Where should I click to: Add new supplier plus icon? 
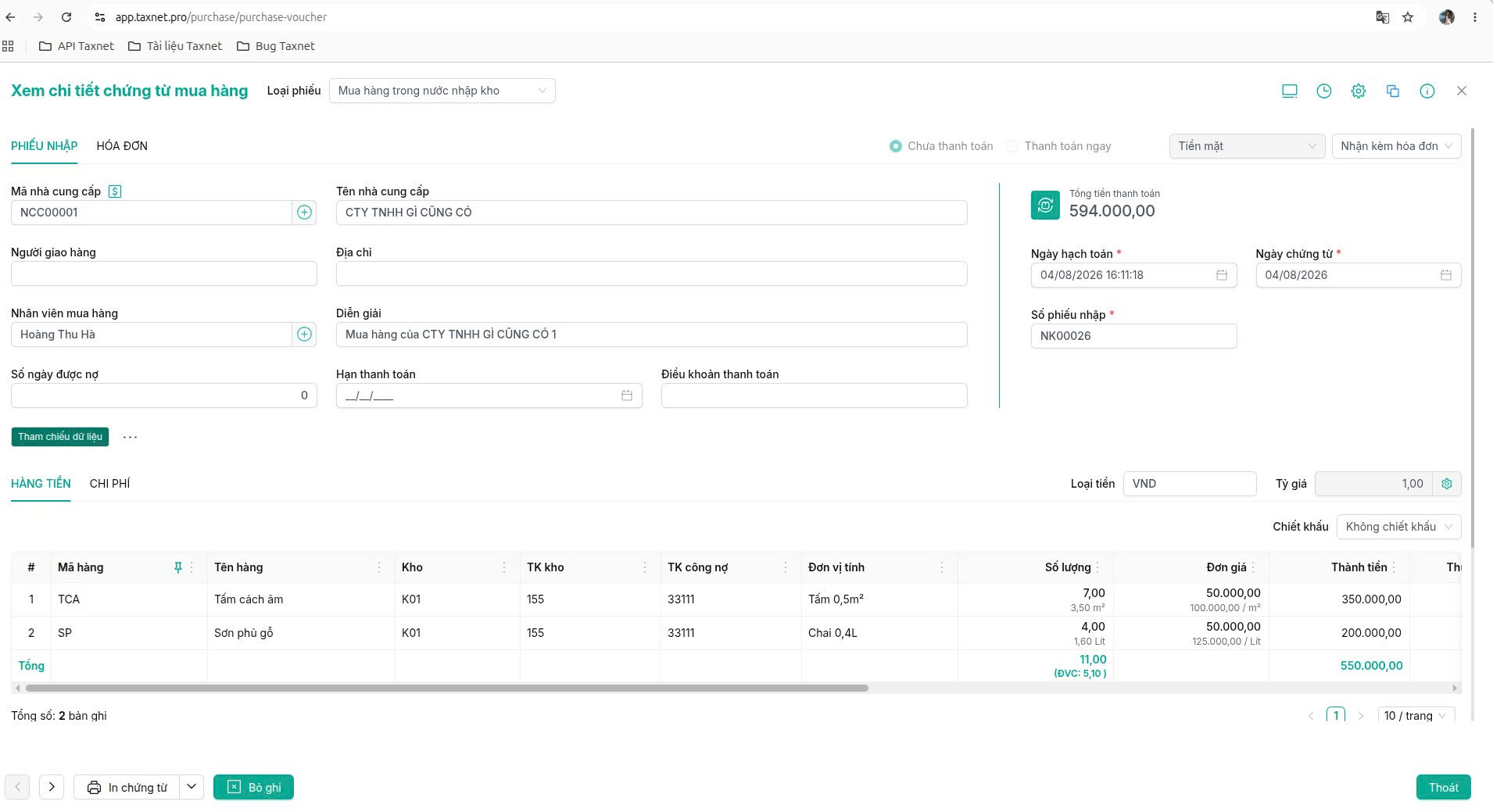point(305,213)
